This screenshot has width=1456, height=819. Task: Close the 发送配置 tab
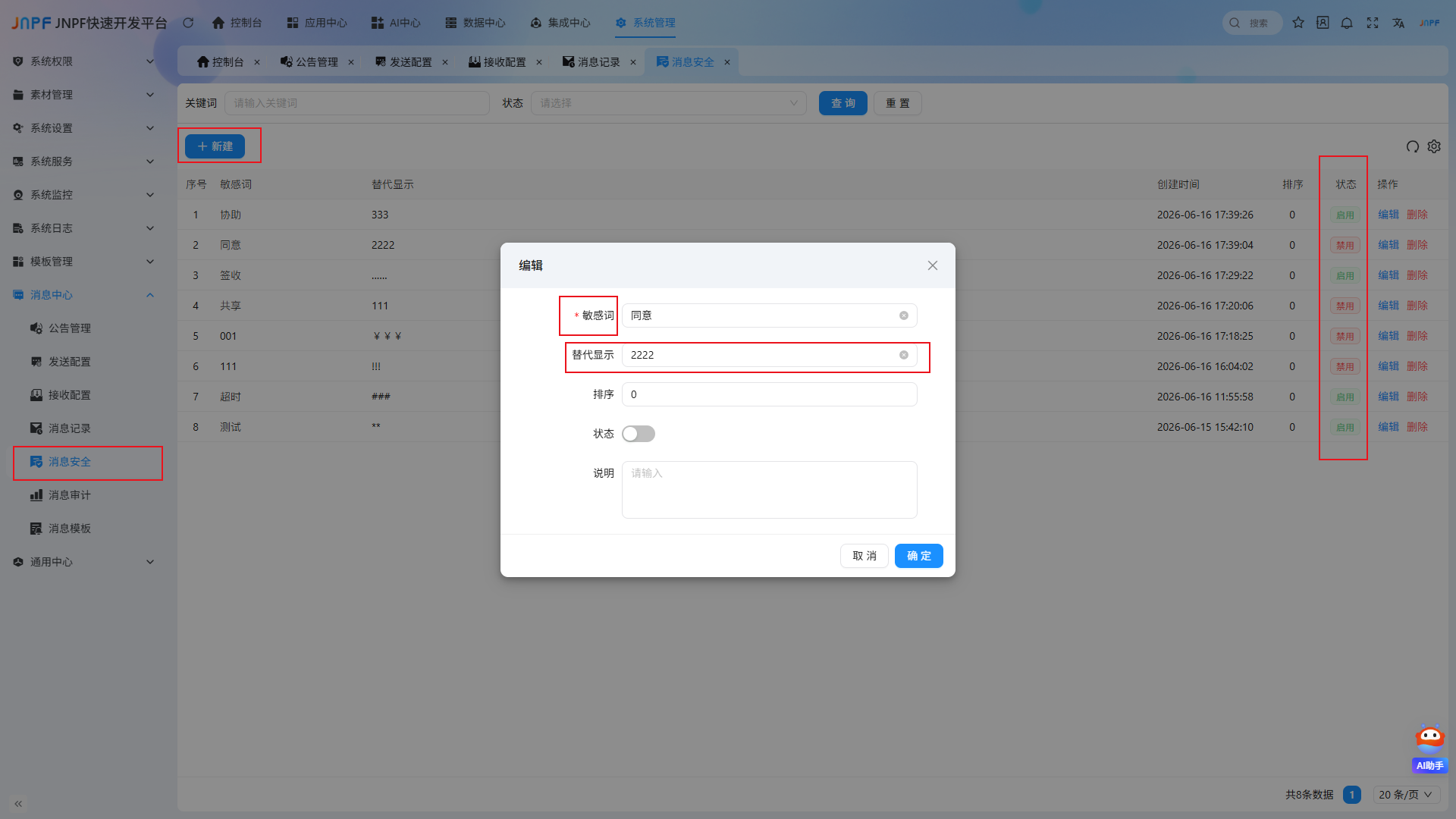coord(445,62)
